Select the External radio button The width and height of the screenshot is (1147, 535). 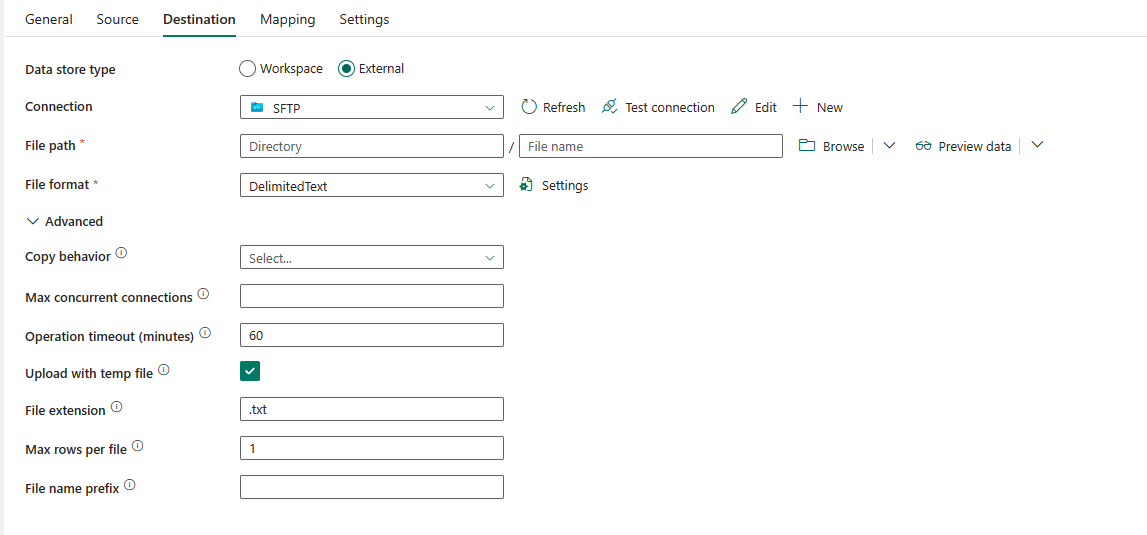(347, 69)
